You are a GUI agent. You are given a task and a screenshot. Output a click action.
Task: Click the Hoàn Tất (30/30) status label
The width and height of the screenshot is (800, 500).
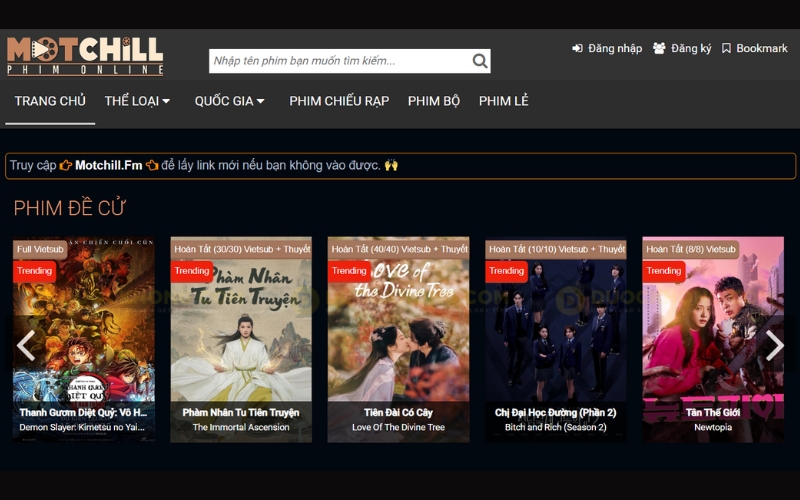tap(241, 249)
